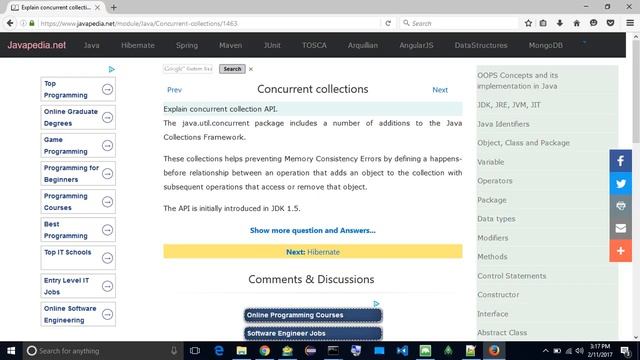Open Google Chrome from the taskbar
This screenshot has height=360, width=640.
pyautogui.click(x=264, y=351)
